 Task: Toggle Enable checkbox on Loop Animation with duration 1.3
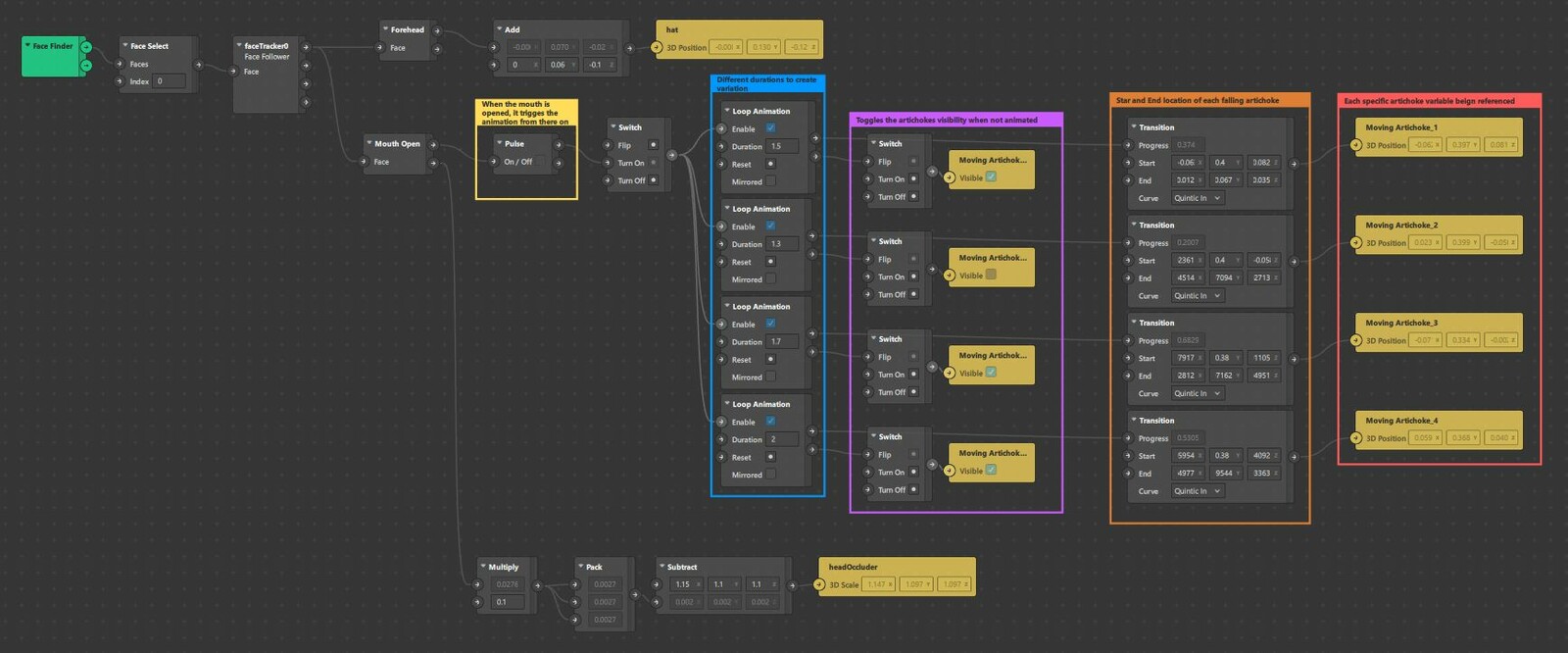click(770, 226)
